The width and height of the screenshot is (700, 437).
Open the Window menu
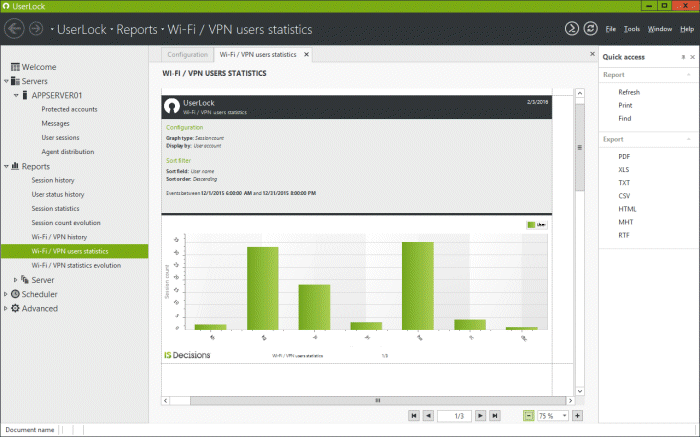pos(660,29)
